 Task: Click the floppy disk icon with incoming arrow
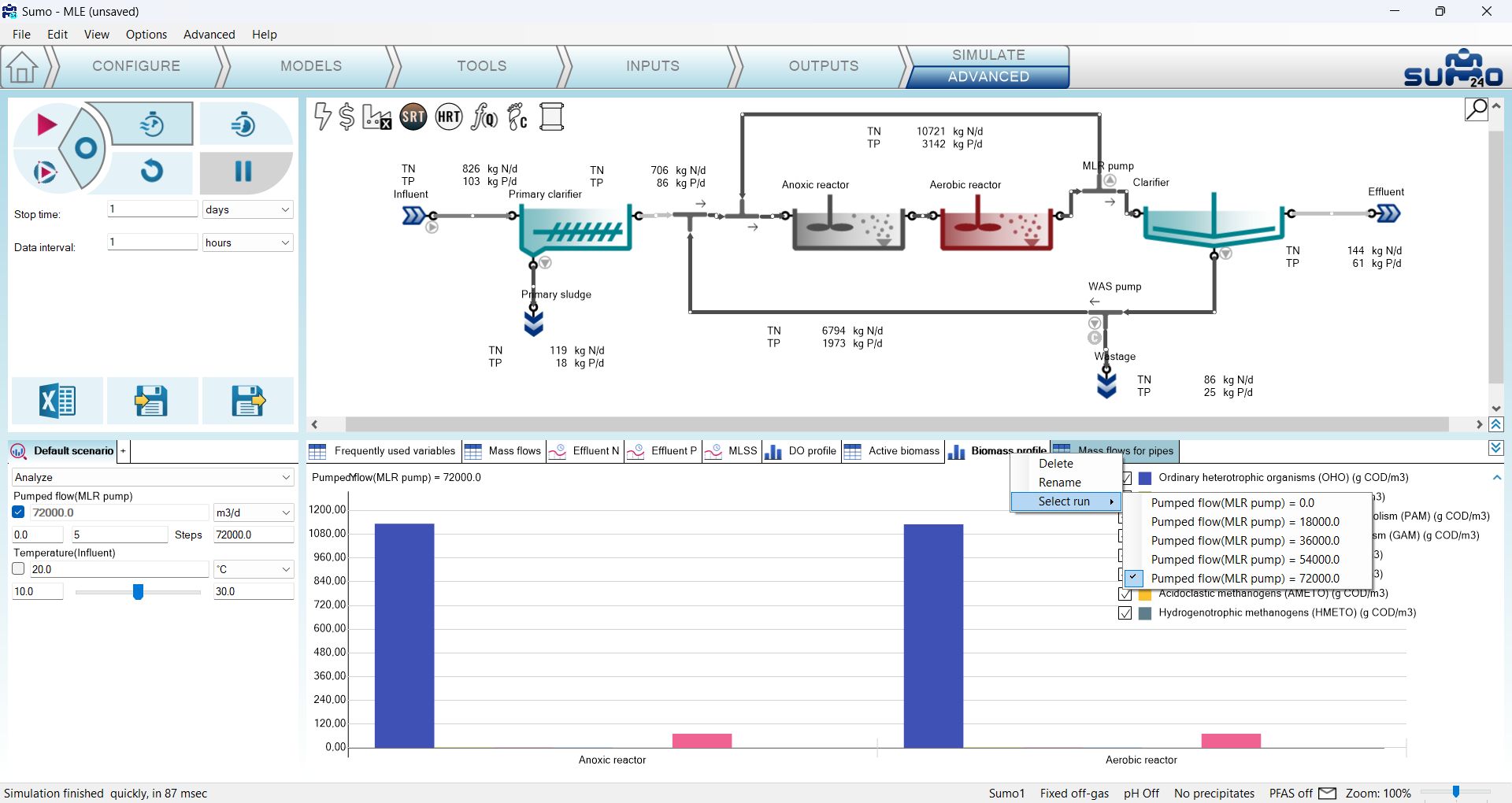151,401
